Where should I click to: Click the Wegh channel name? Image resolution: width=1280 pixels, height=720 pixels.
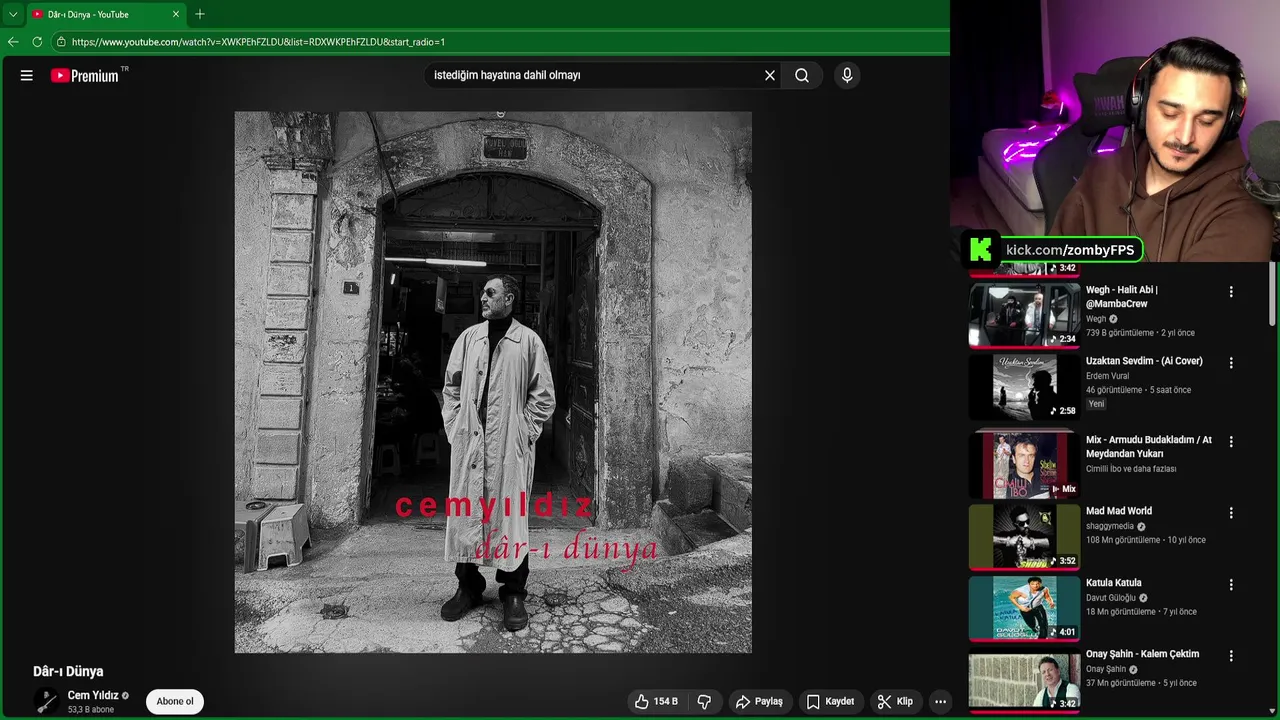(1096, 319)
